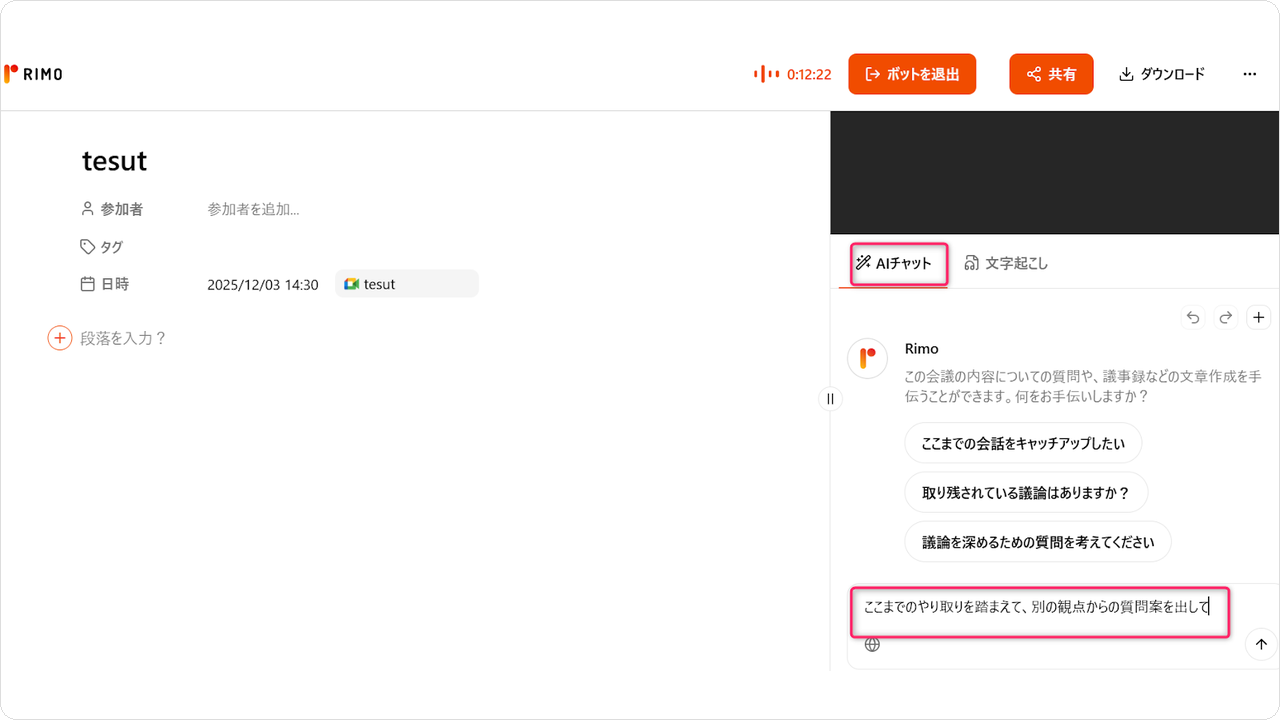Open the three-dot more options menu
Image resolution: width=1280 pixels, height=720 pixels.
(x=1250, y=74)
